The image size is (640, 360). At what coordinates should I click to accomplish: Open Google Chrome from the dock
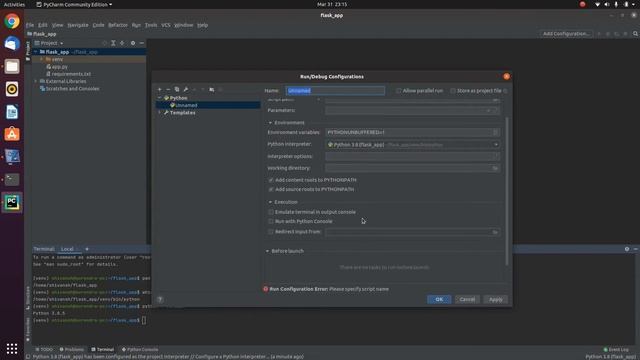tap(12, 21)
